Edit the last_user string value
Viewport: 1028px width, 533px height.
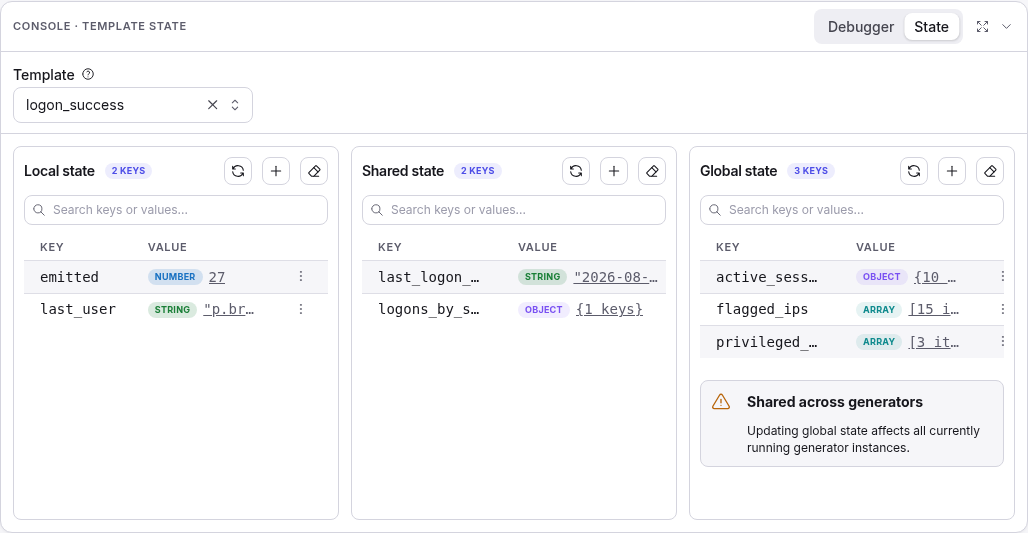tap(229, 309)
